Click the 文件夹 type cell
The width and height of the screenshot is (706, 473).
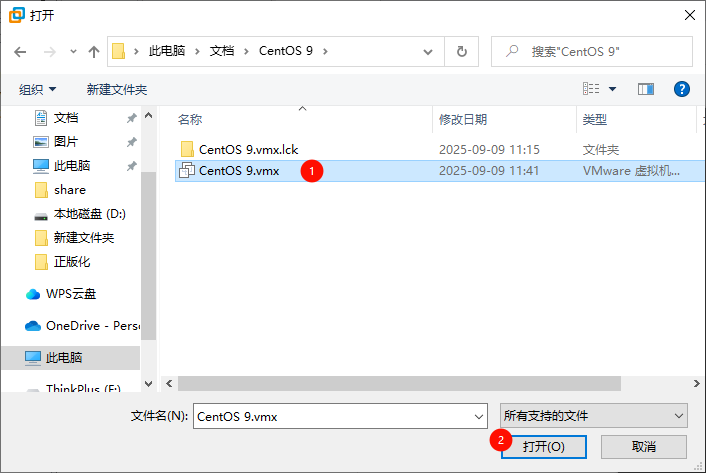[x=601, y=149]
